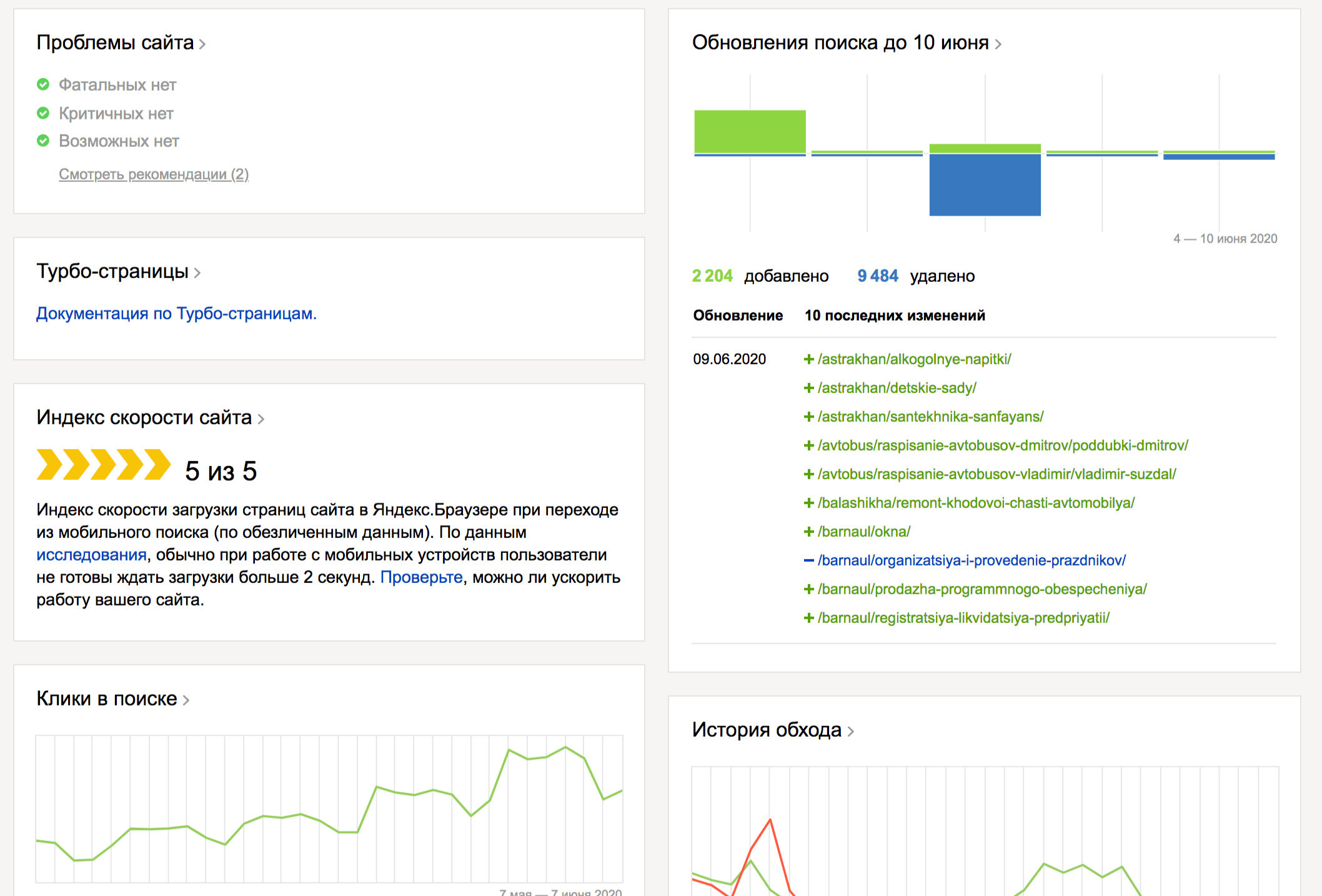Viewport: 1322px width, 896px height.
Task: Follow the исследования link
Action: tap(91, 555)
